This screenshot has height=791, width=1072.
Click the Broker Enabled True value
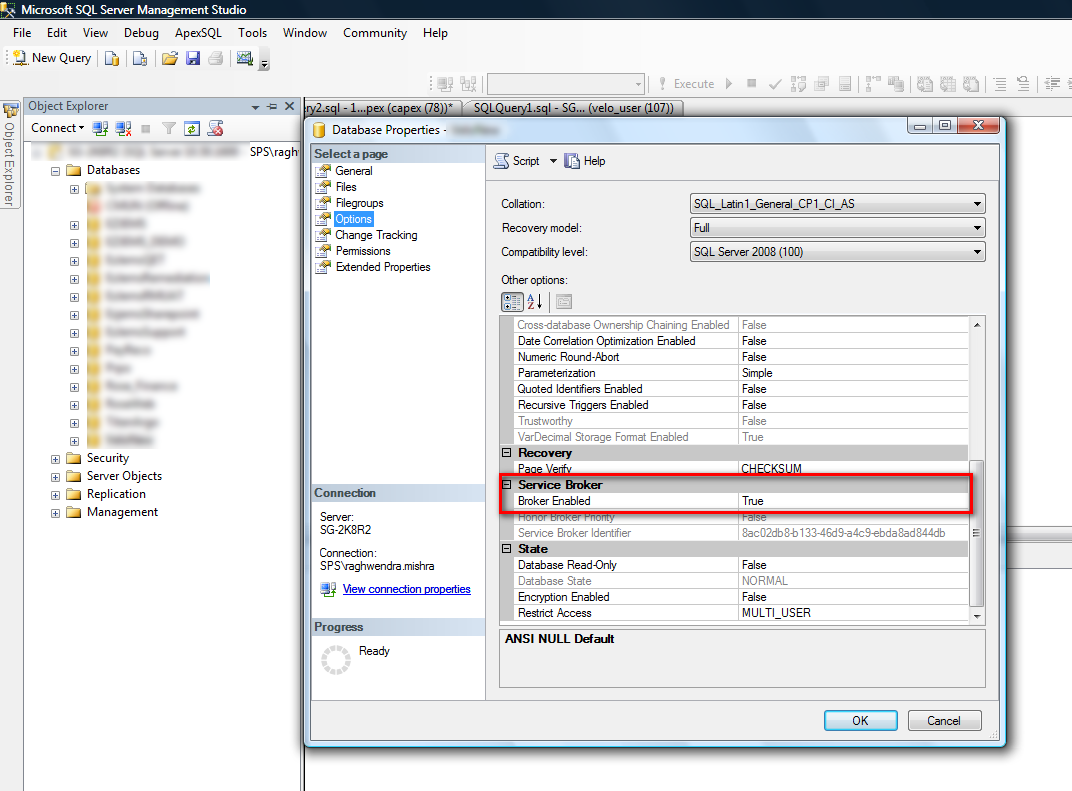click(853, 501)
